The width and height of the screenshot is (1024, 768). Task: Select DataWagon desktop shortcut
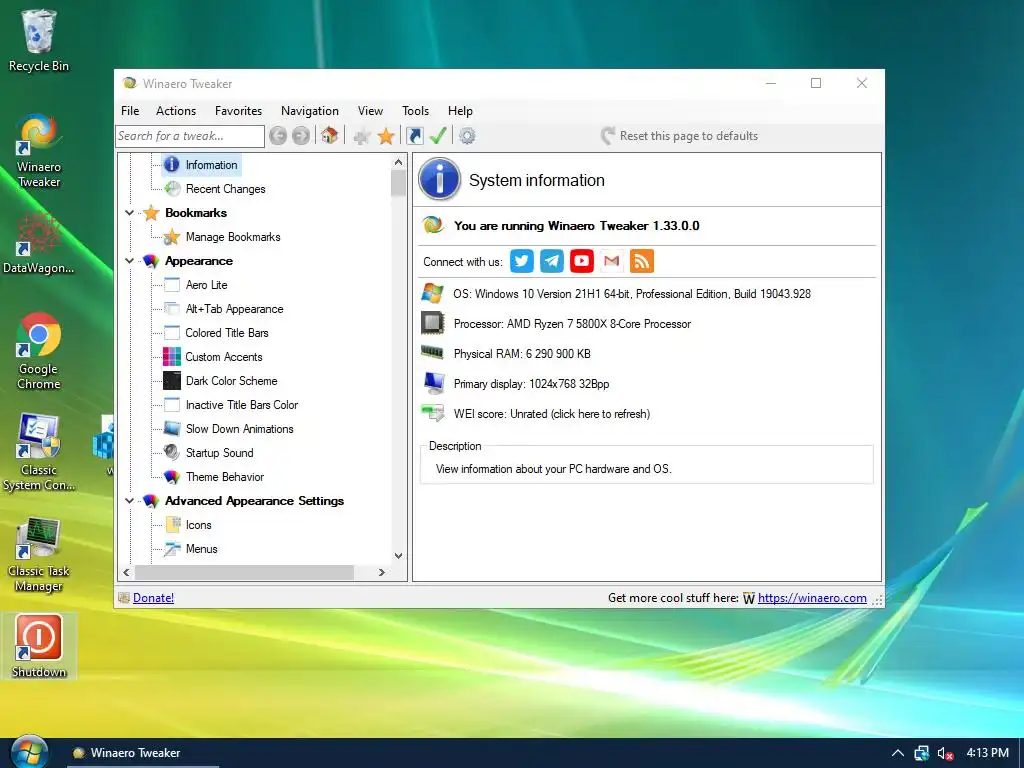click(39, 243)
